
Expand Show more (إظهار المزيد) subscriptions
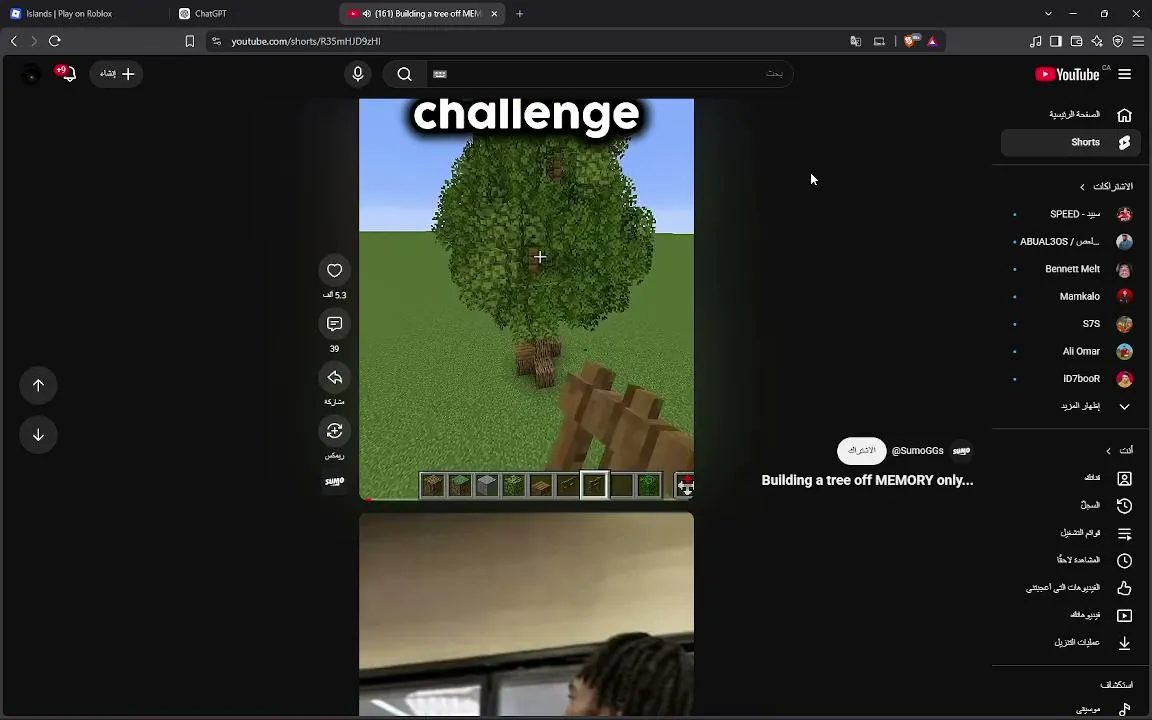(1071, 406)
